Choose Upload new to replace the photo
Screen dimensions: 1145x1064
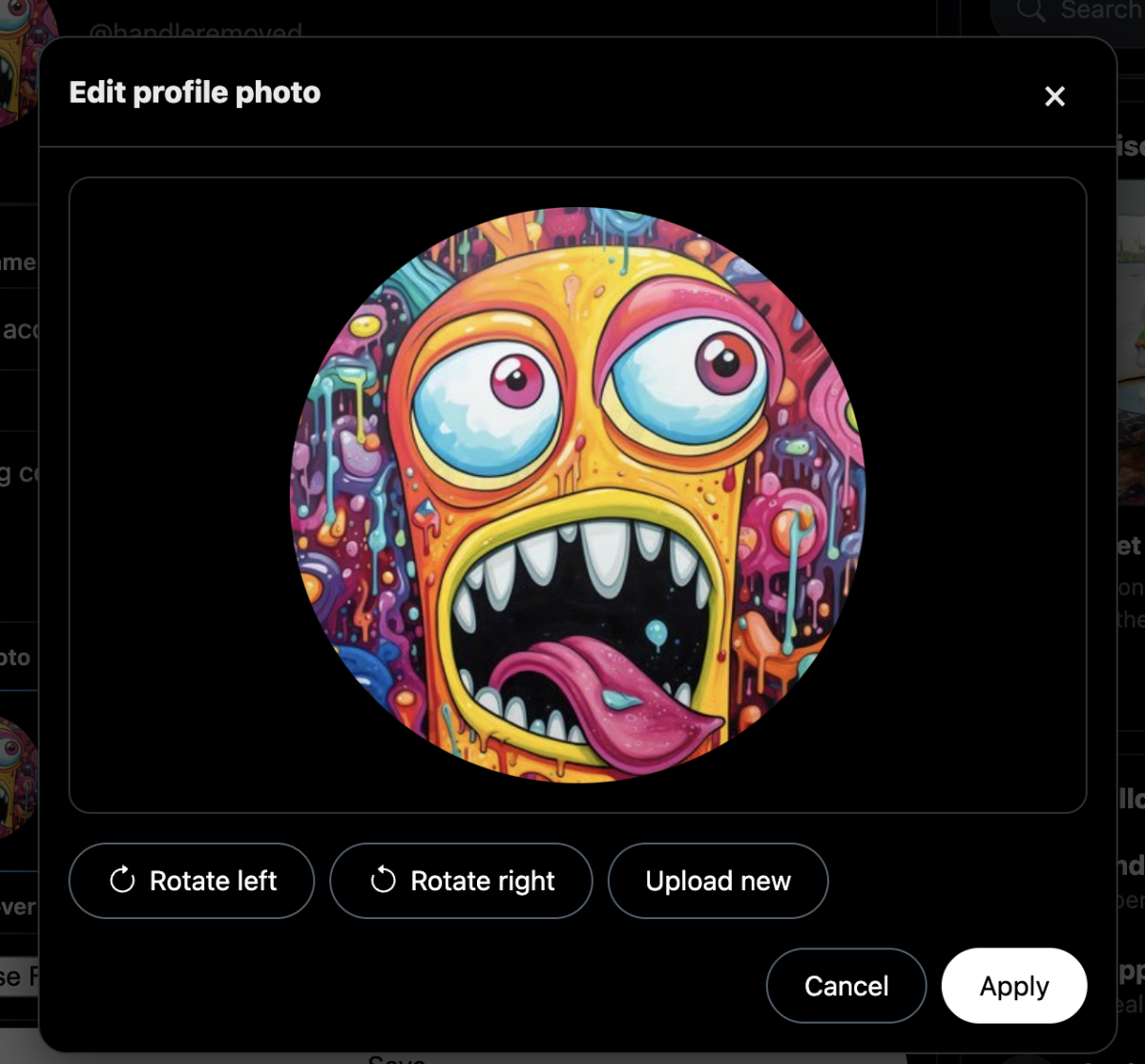click(718, 881)
